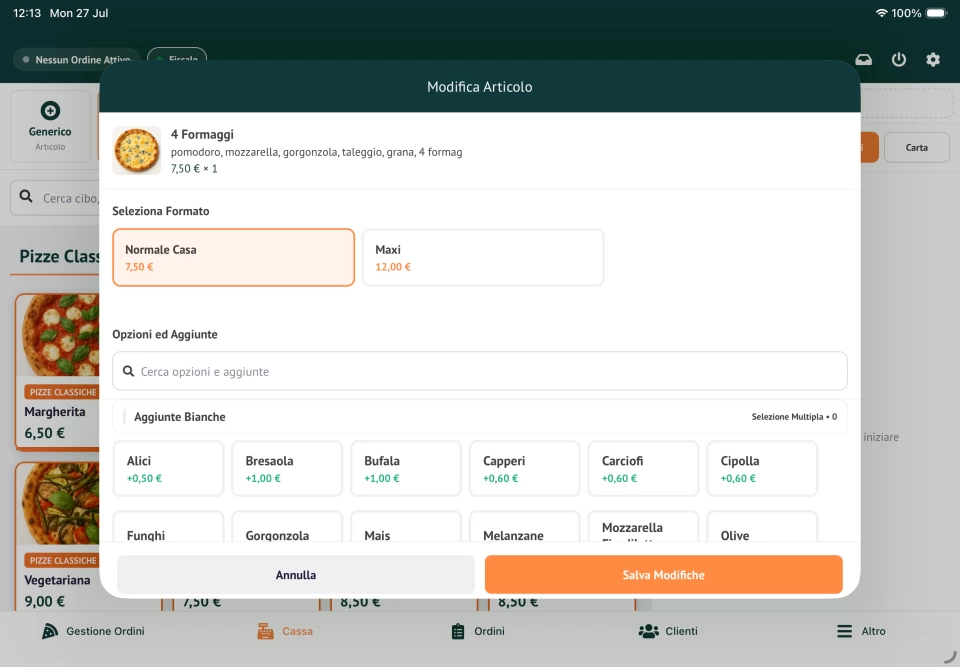This screenshot has width=960, height=667.
Task: Tap the power icon in header
Action: click(898, 59)
